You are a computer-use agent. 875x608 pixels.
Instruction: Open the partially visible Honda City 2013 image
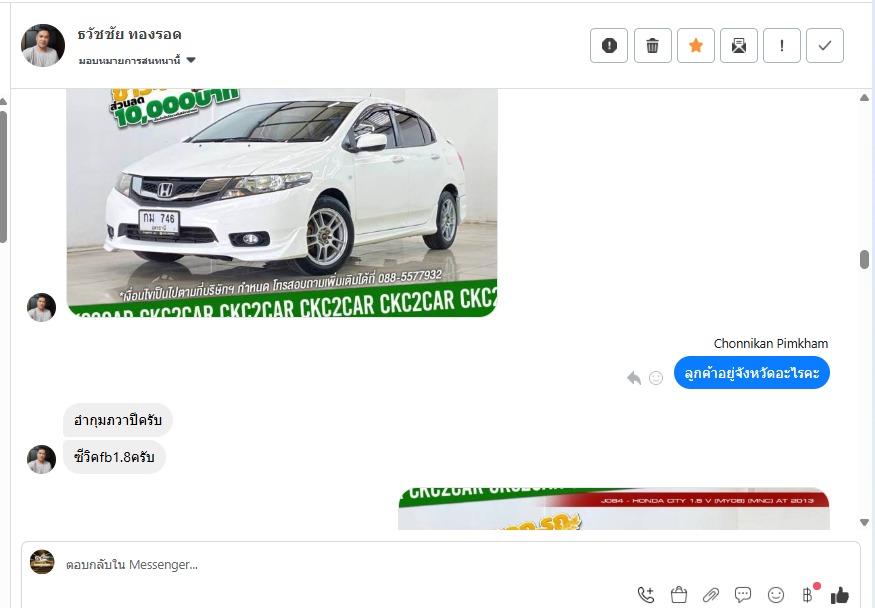click(614, 509)
